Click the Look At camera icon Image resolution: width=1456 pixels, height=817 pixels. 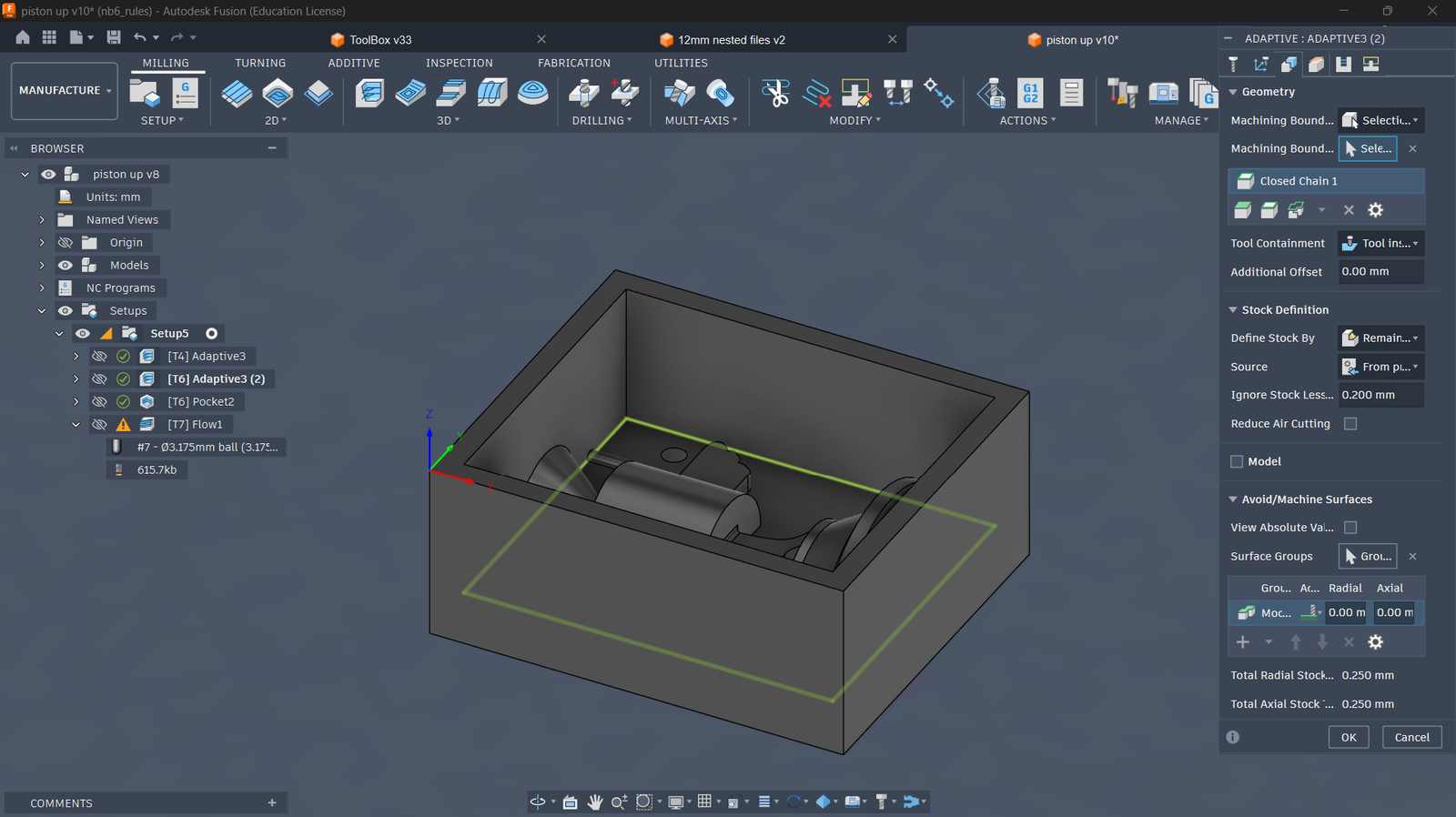[570, 802]
